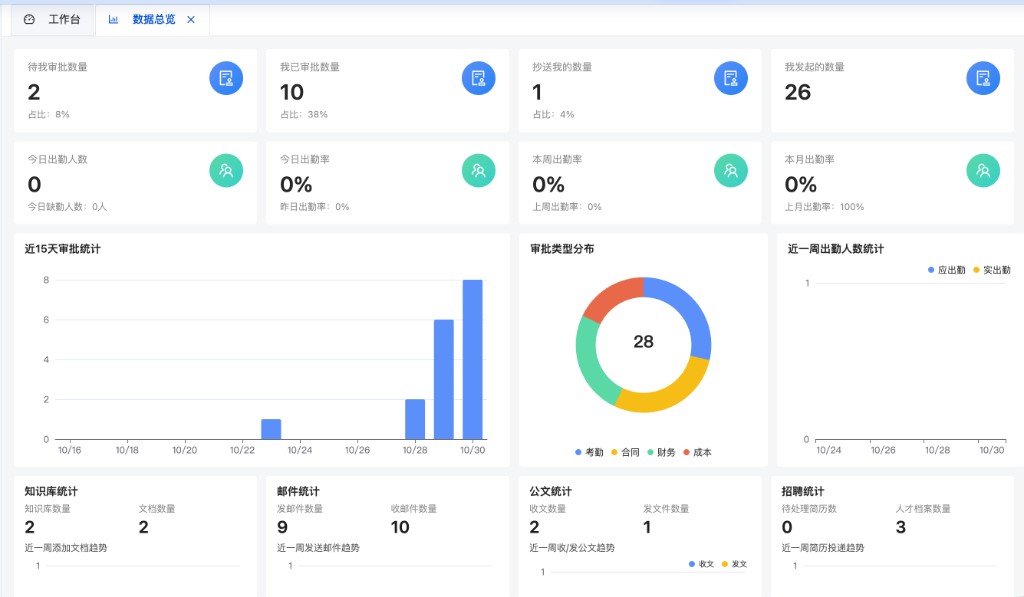Click the 文档数量 label

click(157, 508)
